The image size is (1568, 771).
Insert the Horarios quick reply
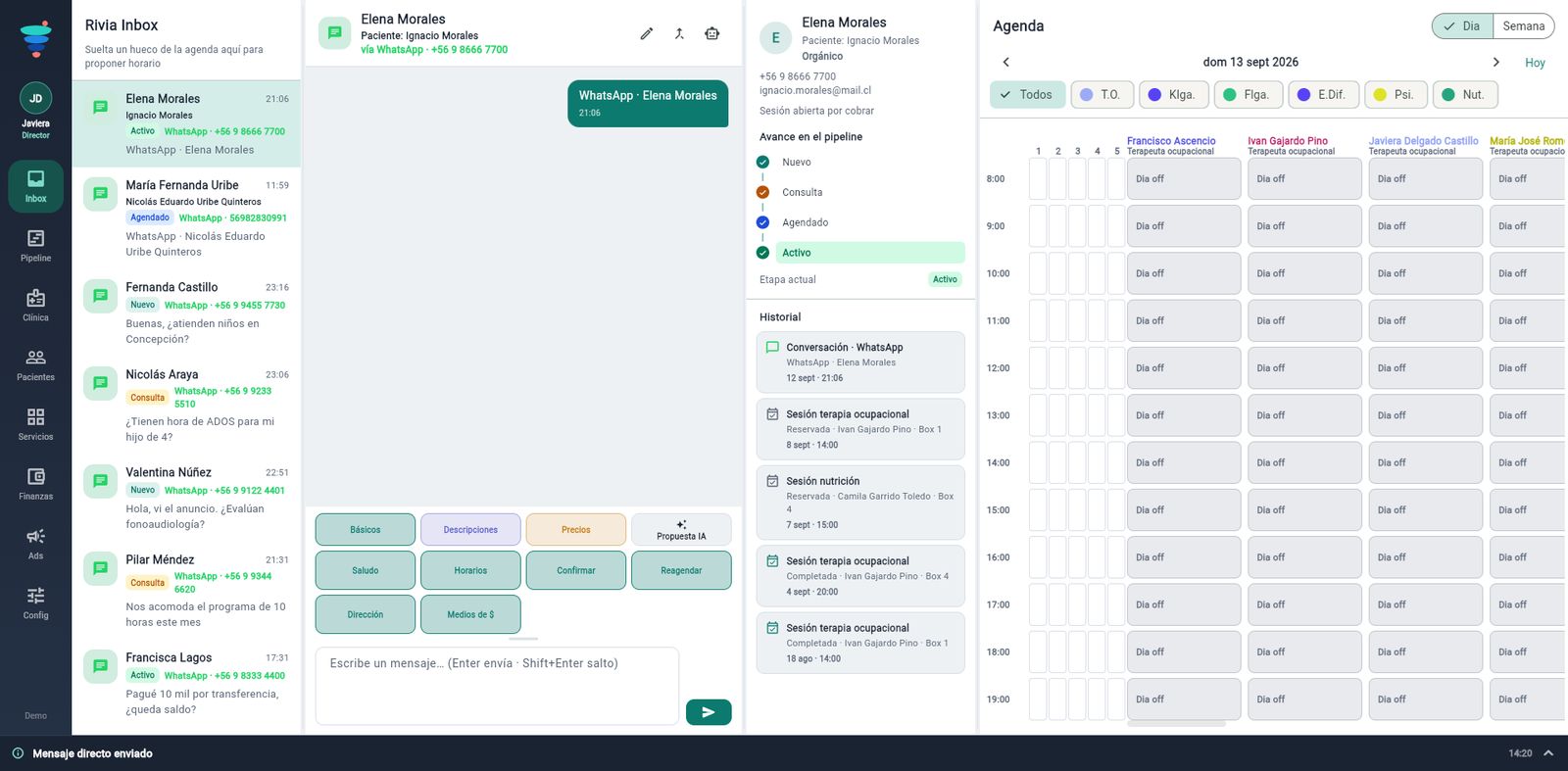tap(470, 570)
